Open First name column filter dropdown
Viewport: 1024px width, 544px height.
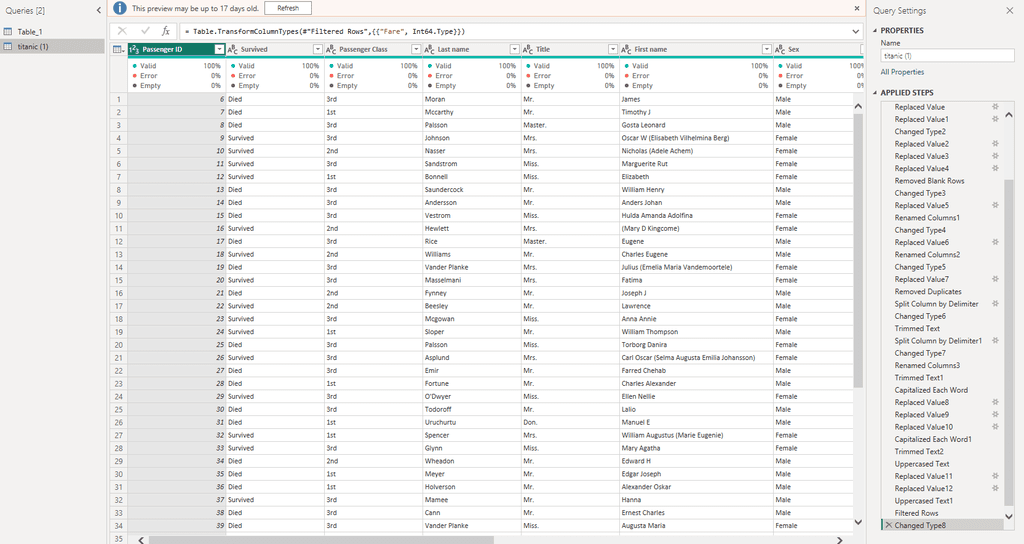pos(767,50)
